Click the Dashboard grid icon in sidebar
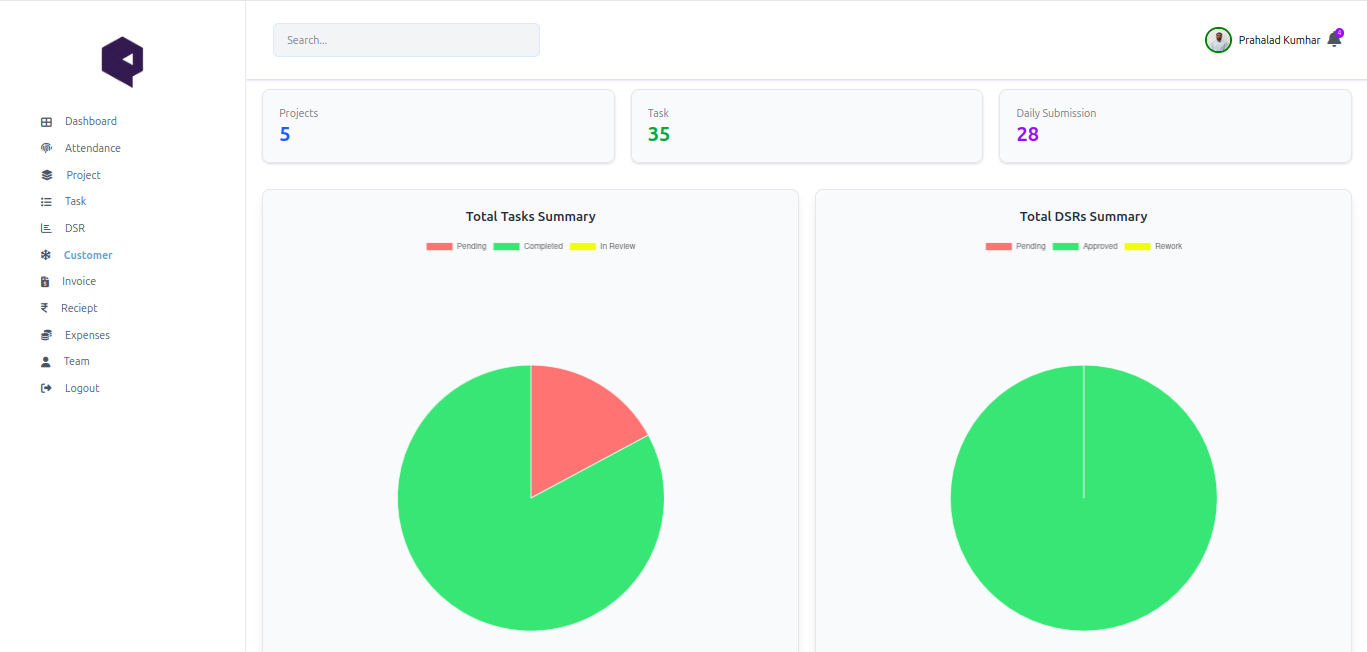 (x=46, y=122)
